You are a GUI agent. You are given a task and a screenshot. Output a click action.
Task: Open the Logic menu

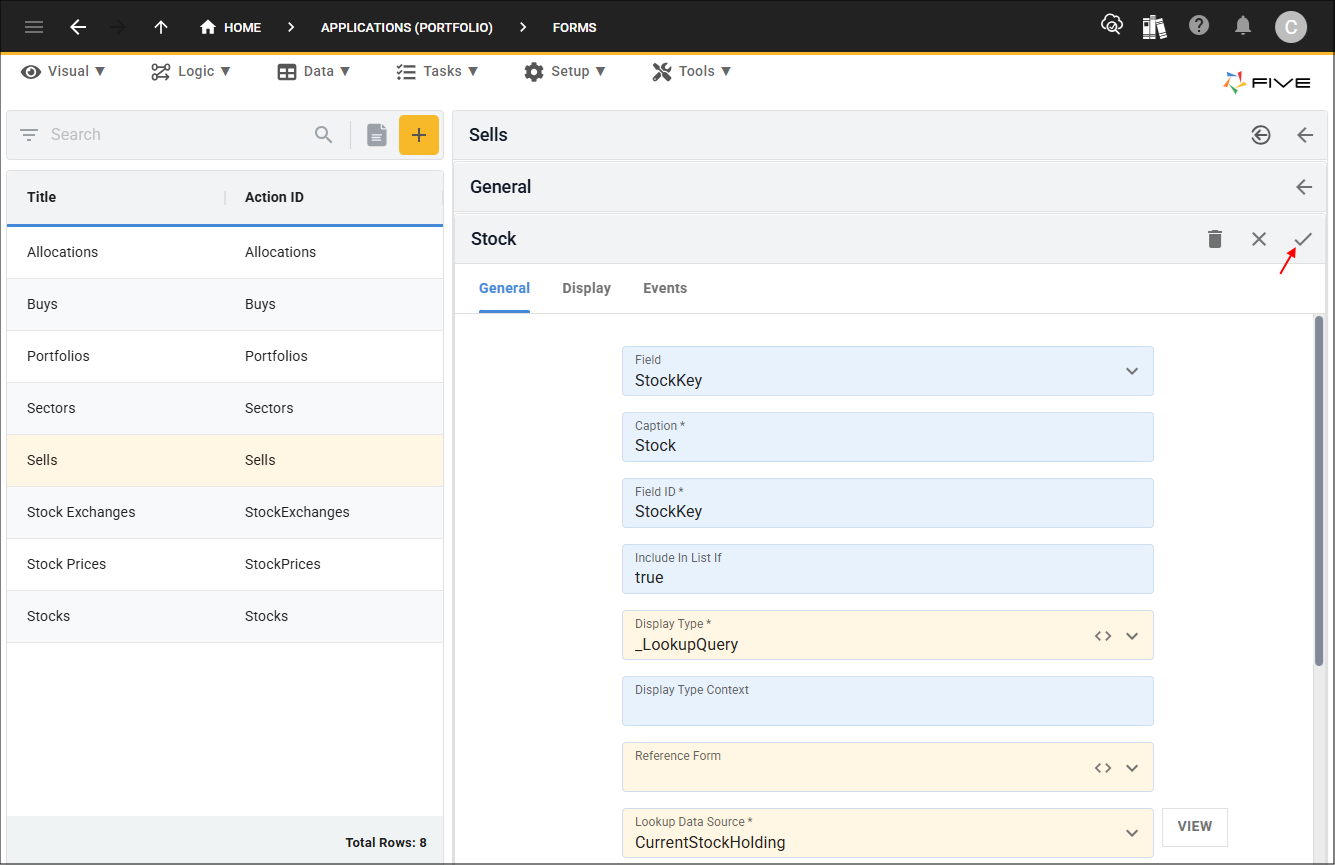point(191,71)
